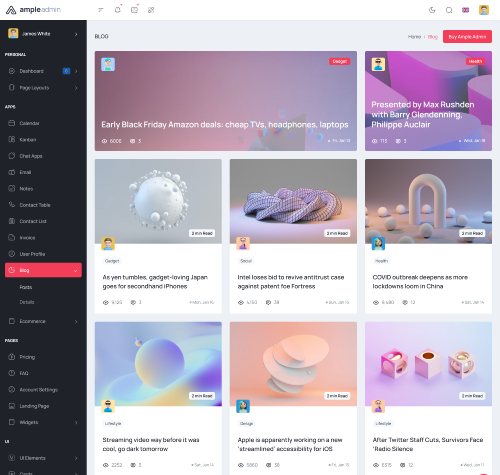Click Gadget category on yen tumbles post

tap(112, 261)
